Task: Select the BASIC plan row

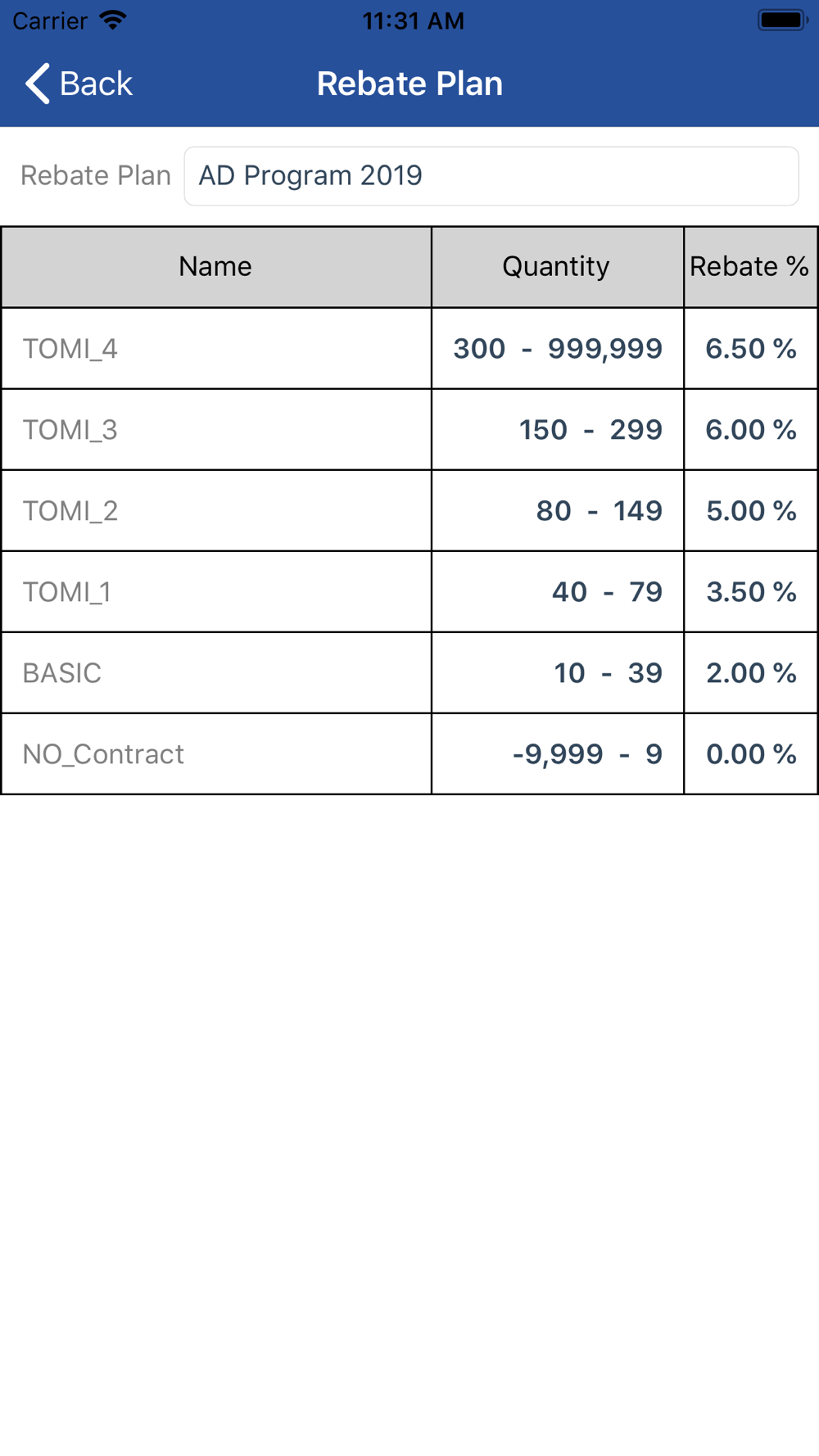Action: tap(409, 672)
